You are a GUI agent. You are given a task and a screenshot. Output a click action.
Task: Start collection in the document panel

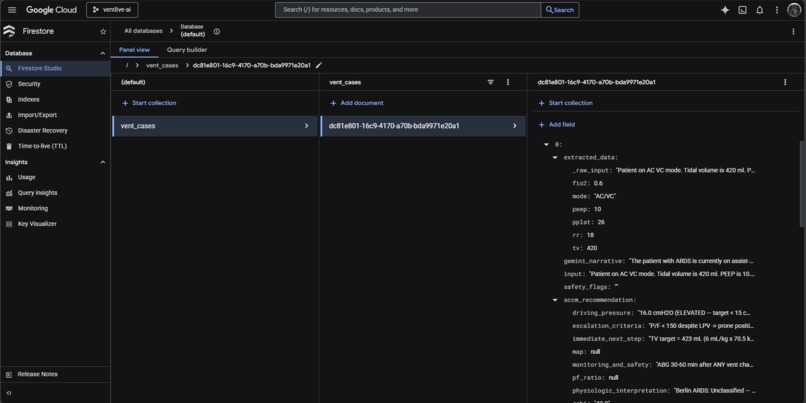coord(565,103)
